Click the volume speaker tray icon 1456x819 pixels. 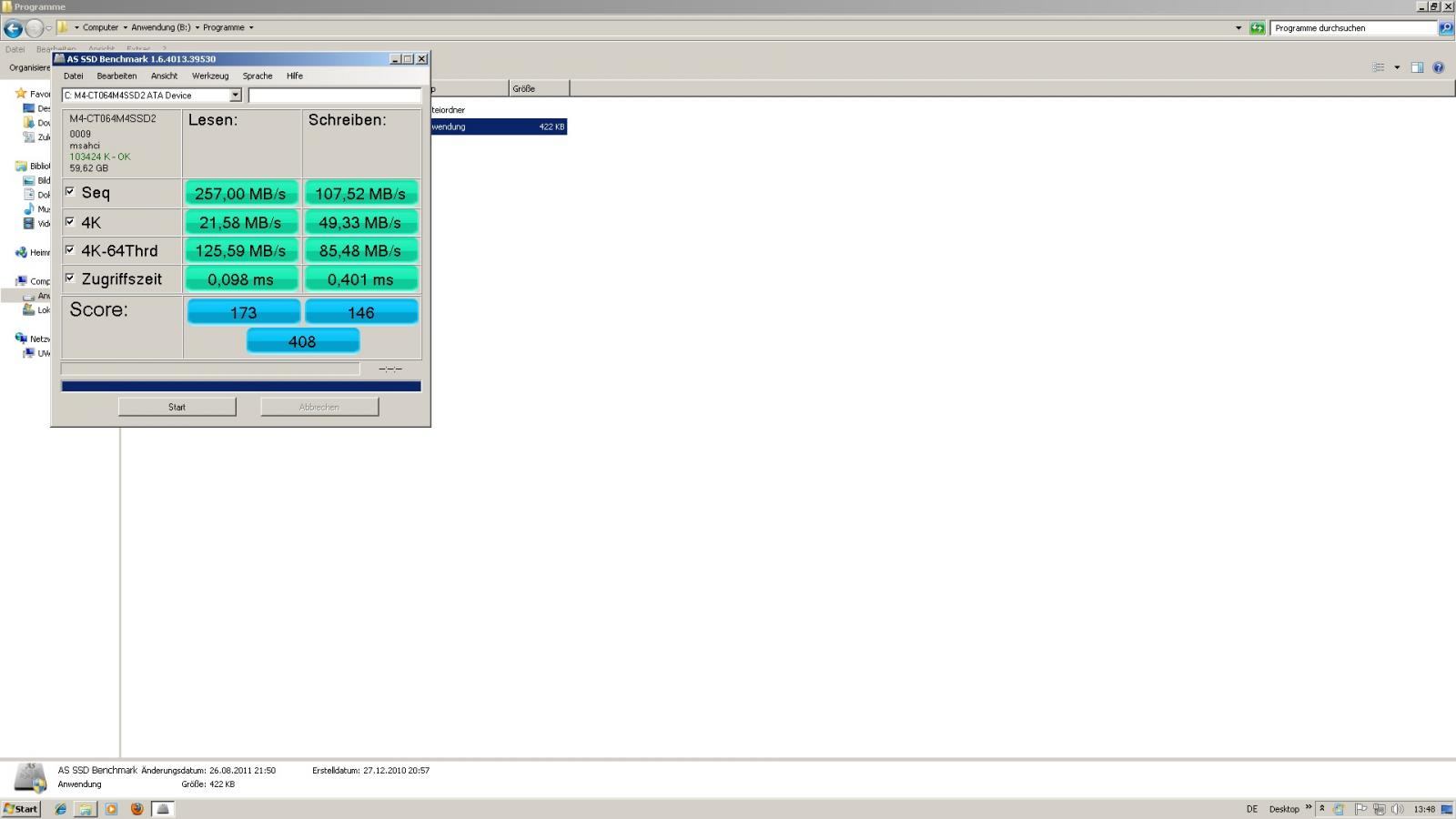pyautogui.click(x=1397, y=809)
